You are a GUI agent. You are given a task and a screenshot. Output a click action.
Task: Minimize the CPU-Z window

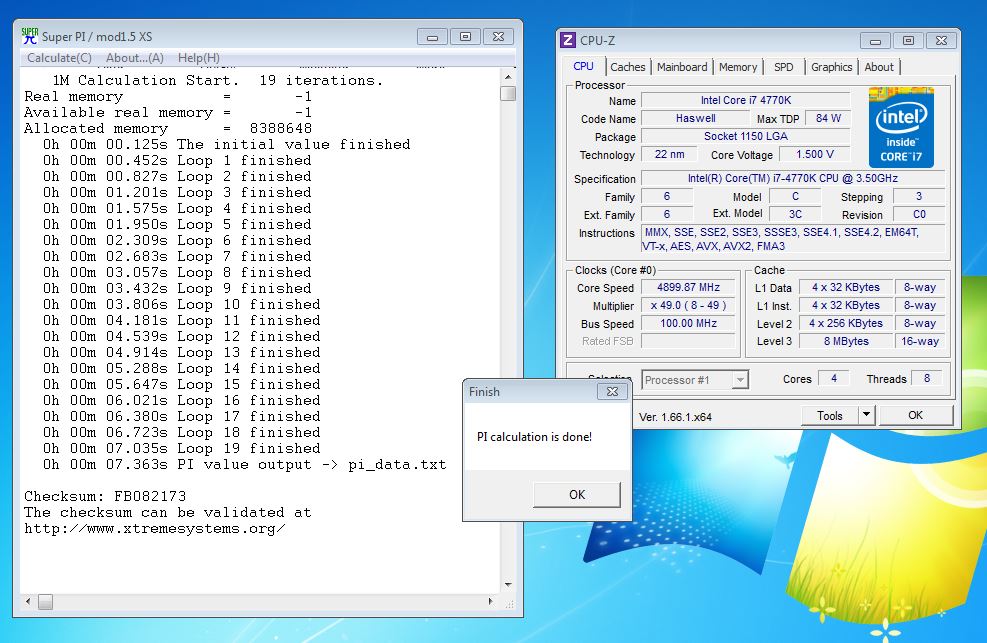(875, 41)
